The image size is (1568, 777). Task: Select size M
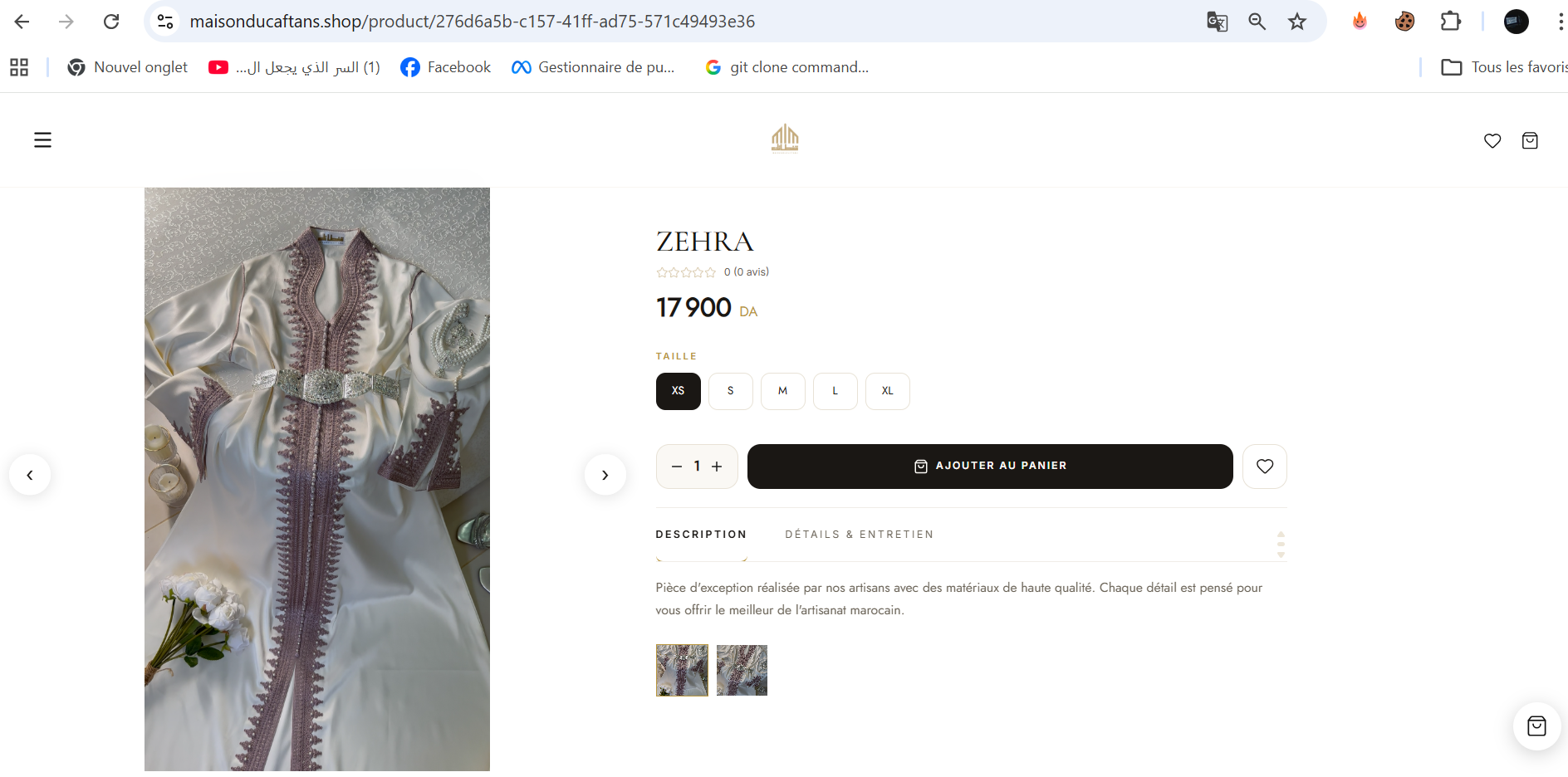point(782,391)
